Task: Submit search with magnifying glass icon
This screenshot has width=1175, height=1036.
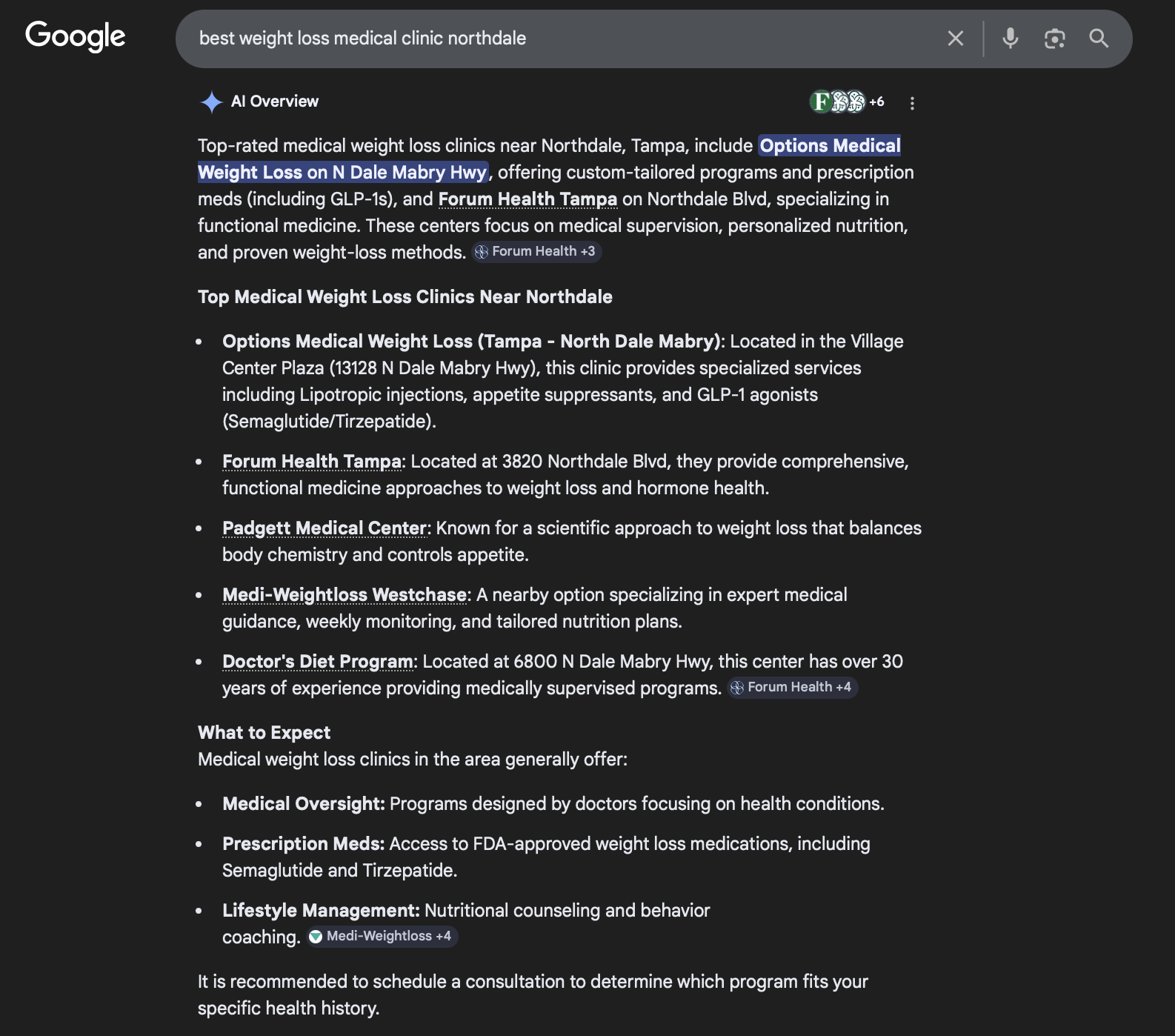Action: (x=1099, y=39)
